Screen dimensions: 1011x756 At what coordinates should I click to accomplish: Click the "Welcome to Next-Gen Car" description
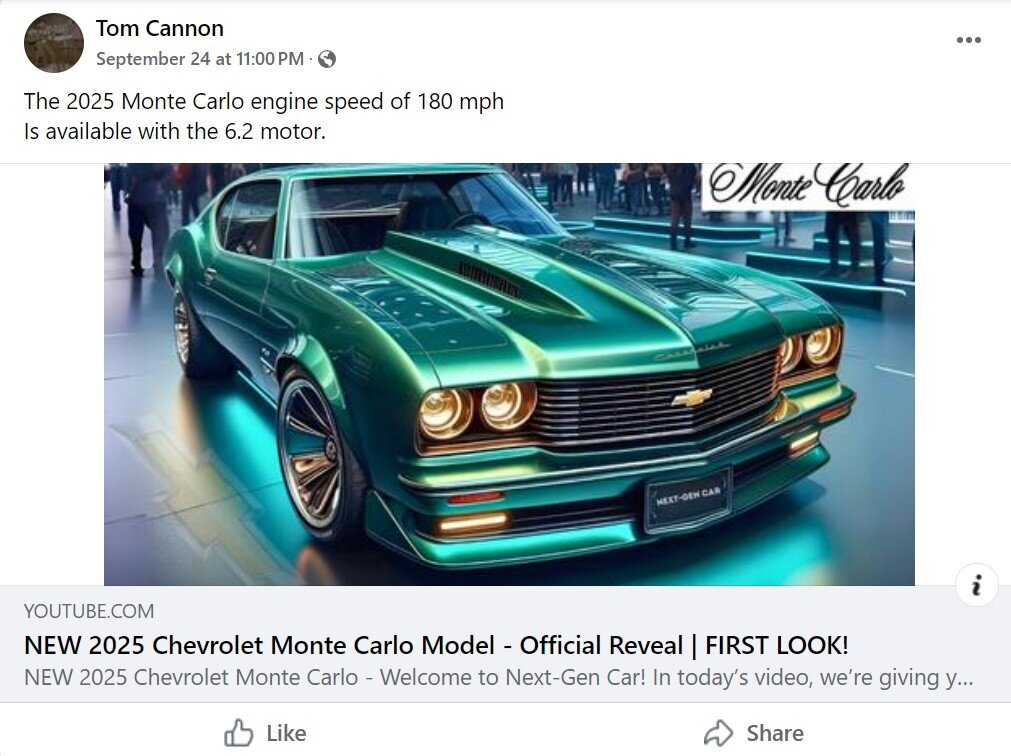click(x=498, y=677)
